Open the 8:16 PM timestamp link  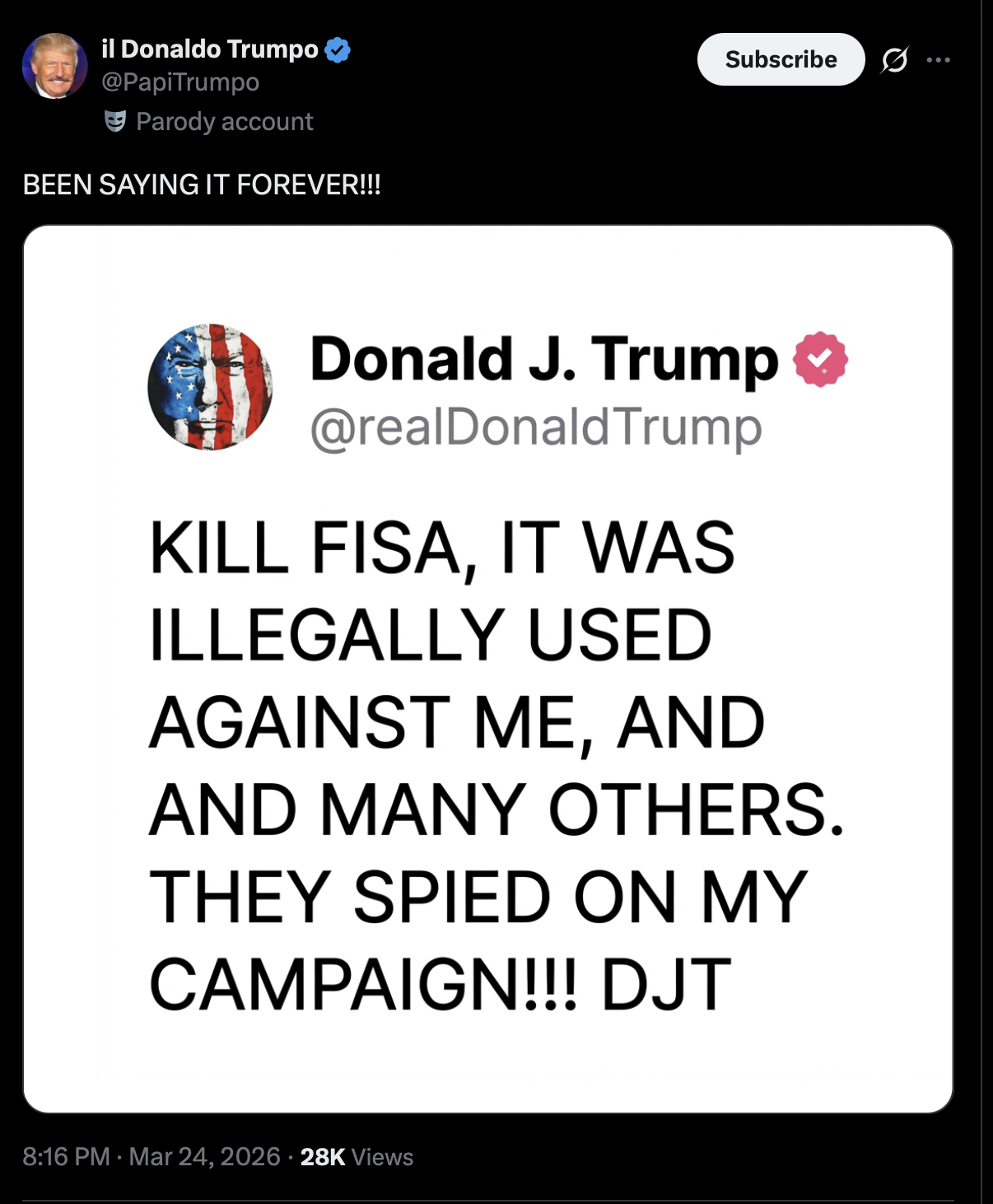[x=66, y=1157]
